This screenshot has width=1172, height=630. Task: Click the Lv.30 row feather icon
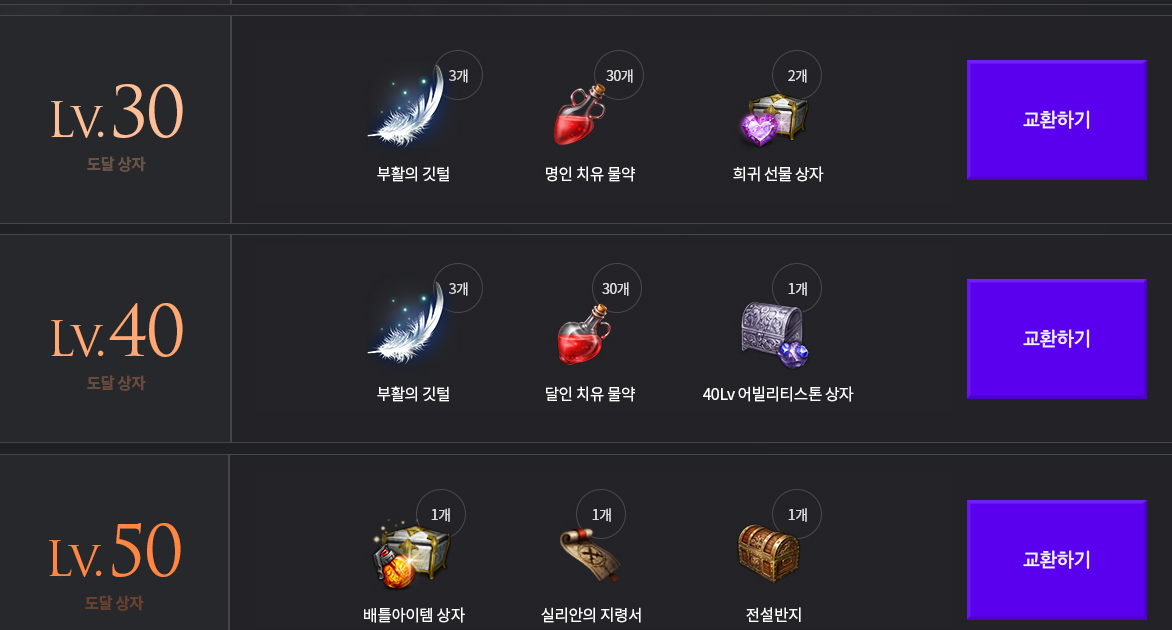tap(407, 106)
